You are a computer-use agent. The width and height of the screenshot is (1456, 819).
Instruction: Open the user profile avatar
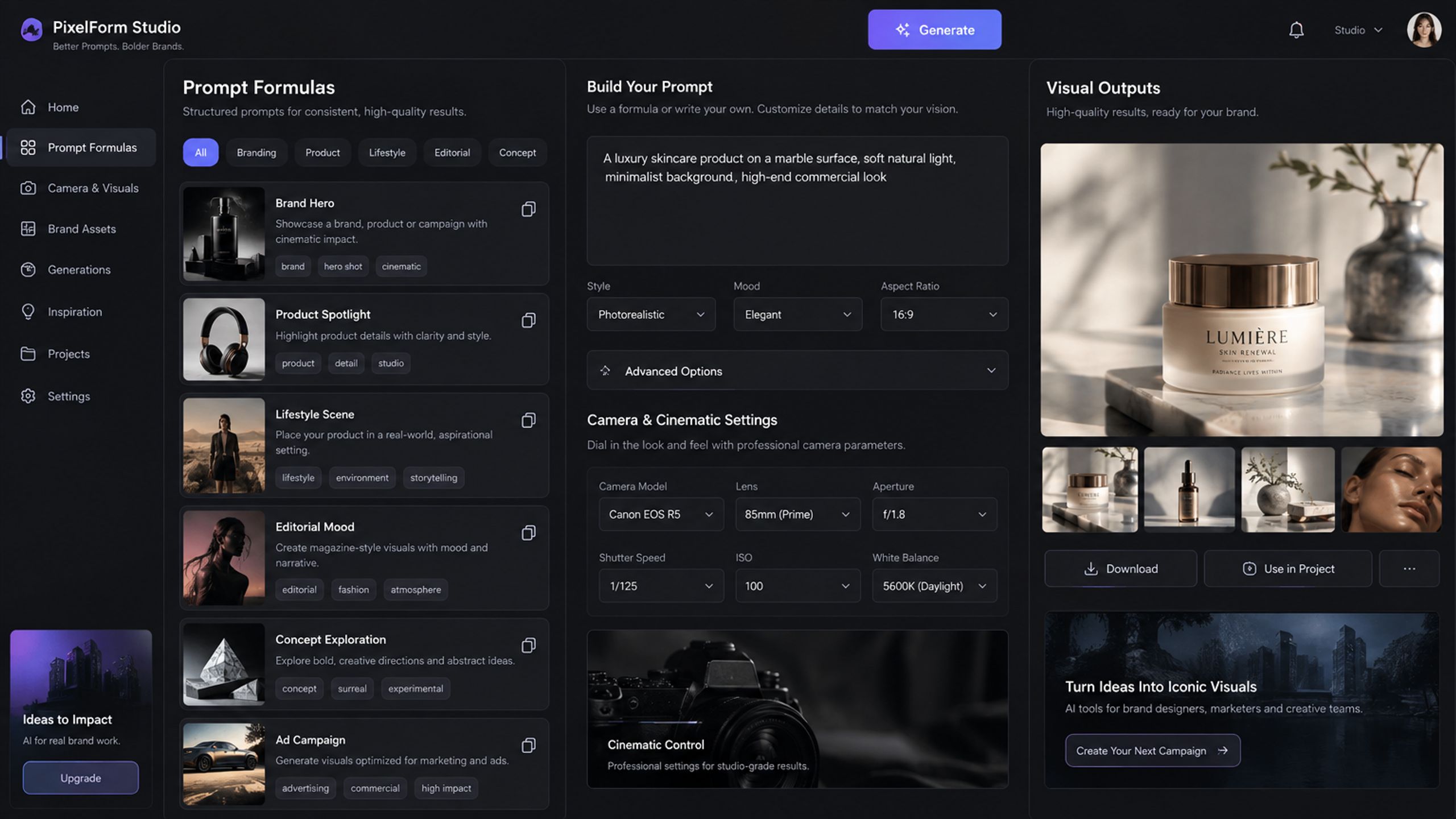(x=1424, y=30)
